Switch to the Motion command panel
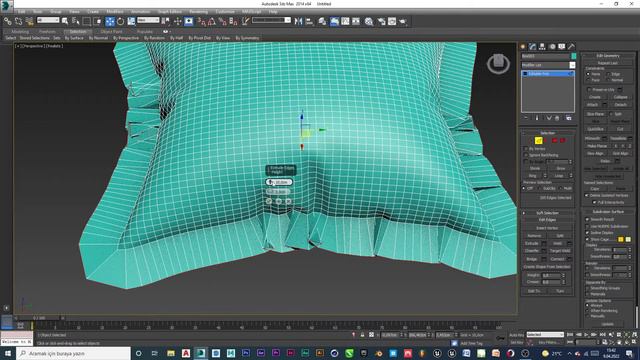The width and height of the screenshot is (640, 360). click(552, 47)
